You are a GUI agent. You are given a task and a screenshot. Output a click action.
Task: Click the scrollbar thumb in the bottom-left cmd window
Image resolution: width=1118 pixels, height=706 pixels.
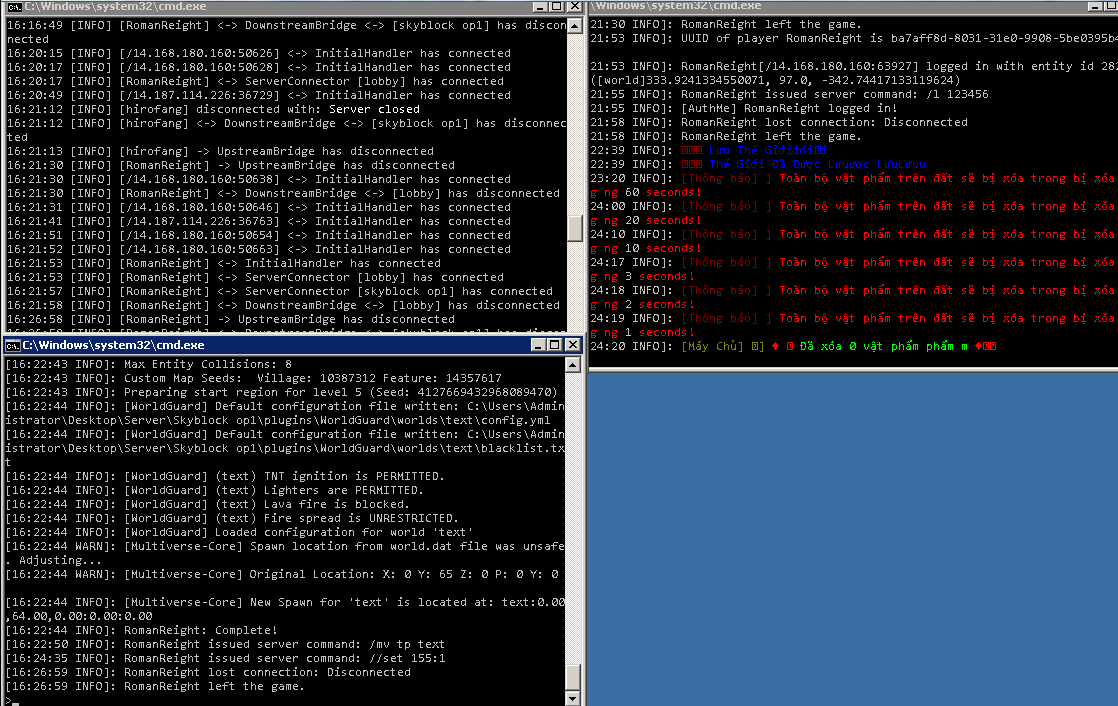point(573,676)
